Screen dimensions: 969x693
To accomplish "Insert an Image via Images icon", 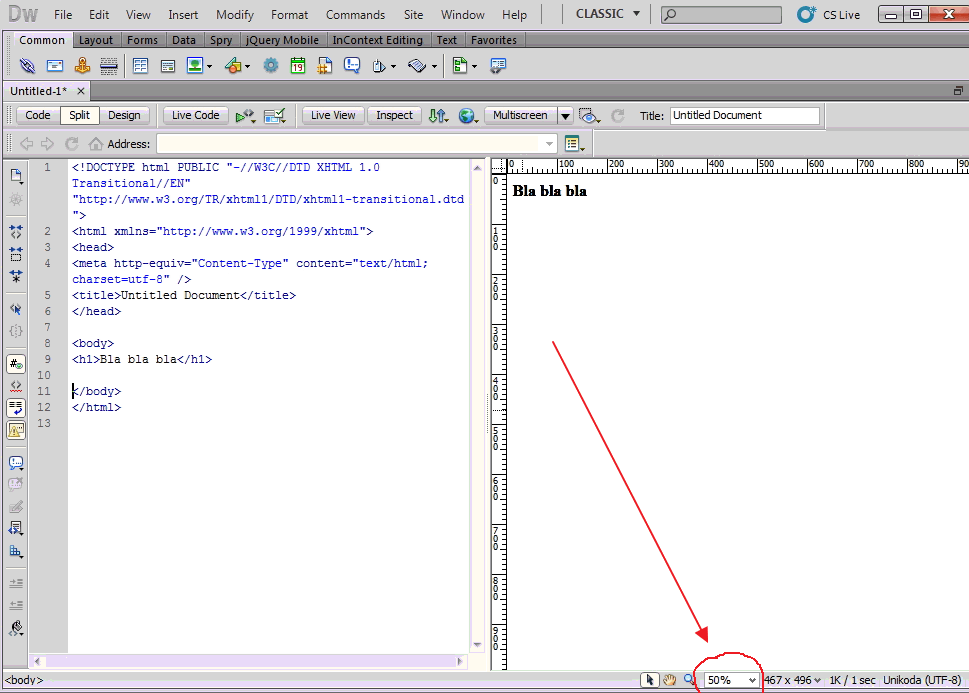I will (x=195, y=66).
